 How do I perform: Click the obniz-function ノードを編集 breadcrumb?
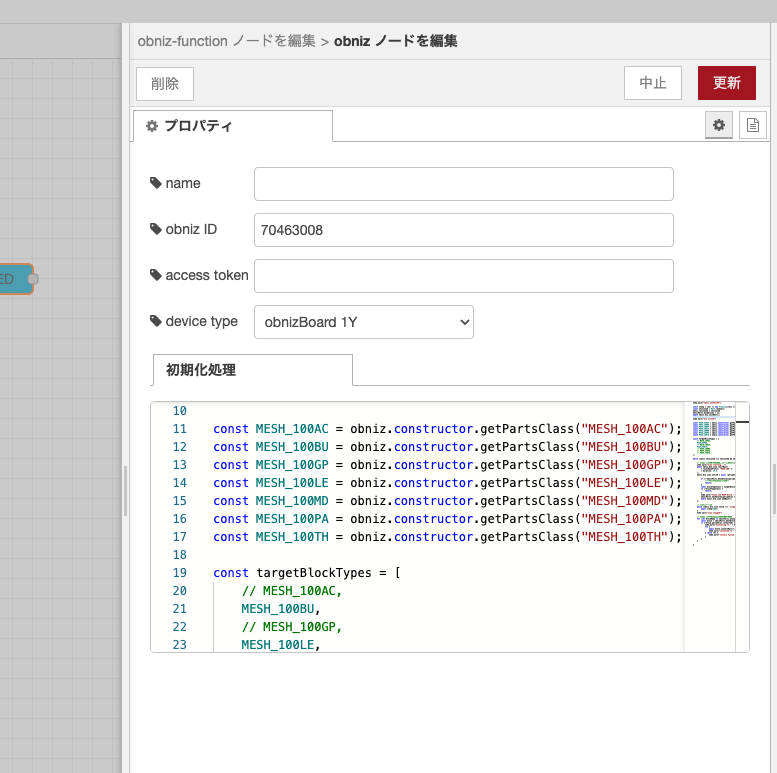pyautogui.click(x=226, y=41)
